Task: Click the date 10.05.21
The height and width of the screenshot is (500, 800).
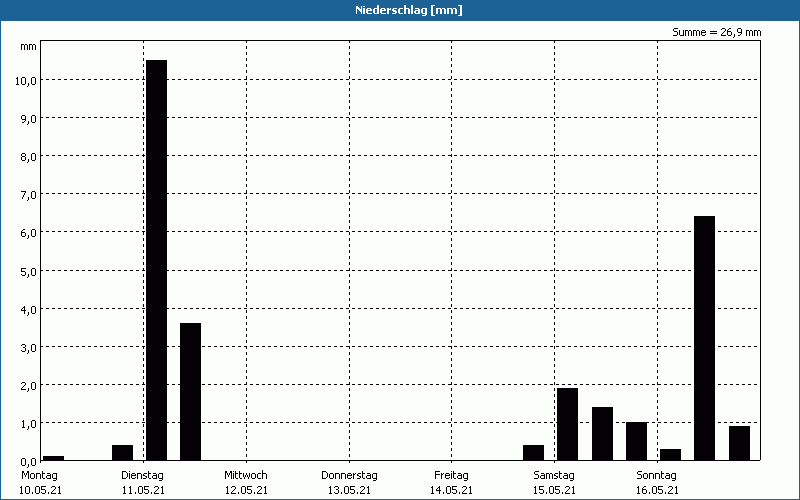Action: [40, 490]
